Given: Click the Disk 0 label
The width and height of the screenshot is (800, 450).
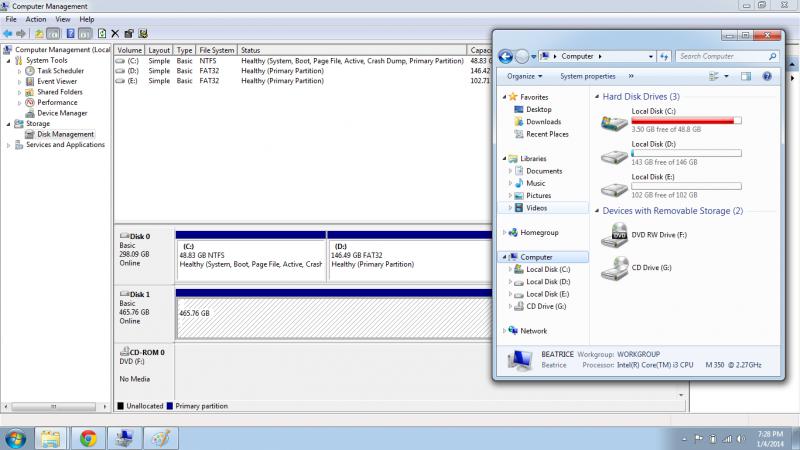Looking at the screenshot, I should (140, 236).
